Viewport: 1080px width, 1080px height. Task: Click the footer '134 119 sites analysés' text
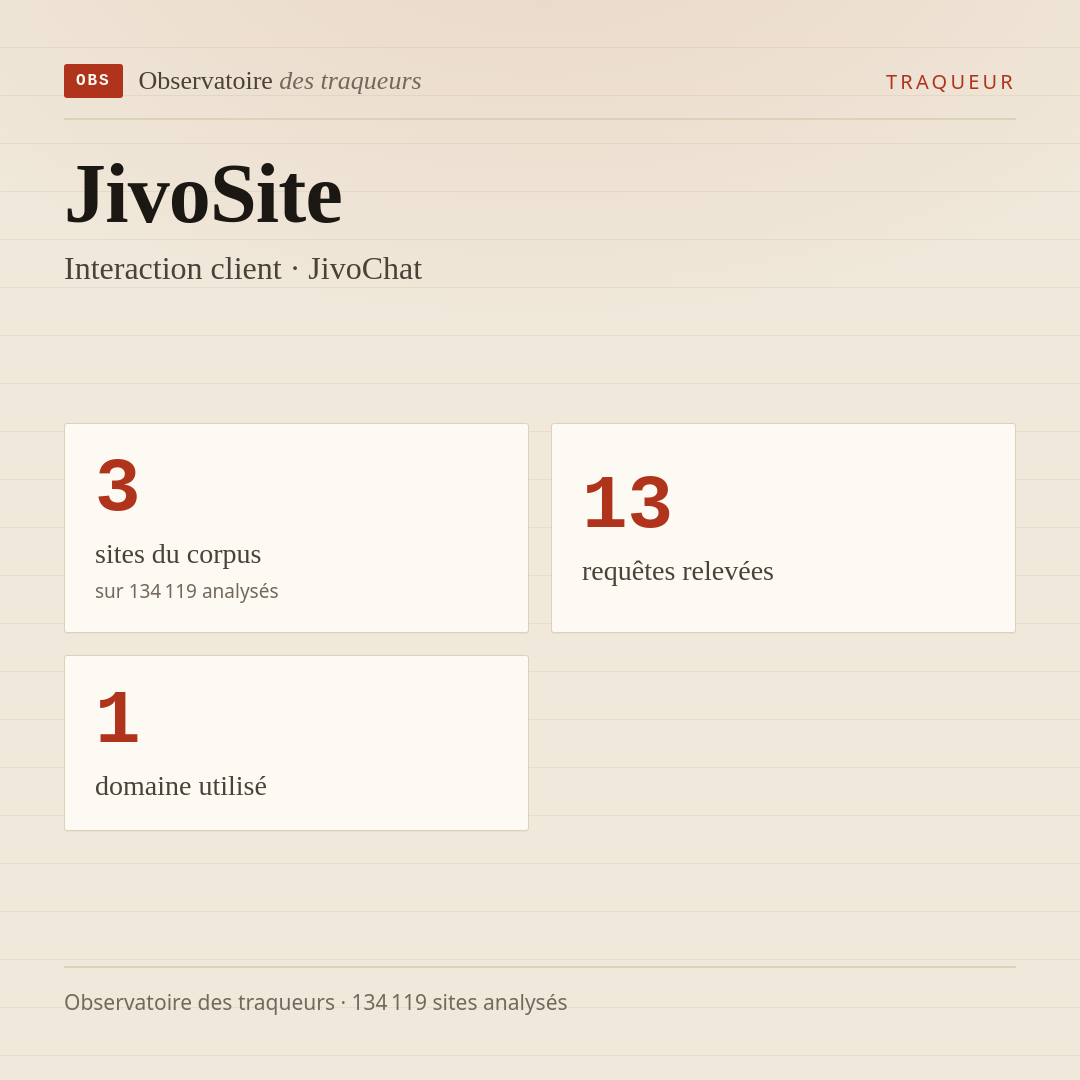tap(459, 1002)
